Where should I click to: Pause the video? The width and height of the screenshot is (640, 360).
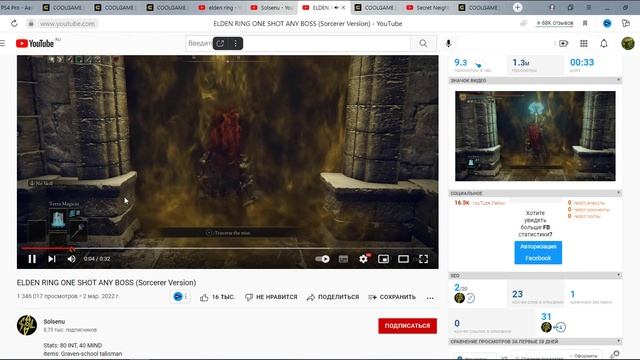32,259
